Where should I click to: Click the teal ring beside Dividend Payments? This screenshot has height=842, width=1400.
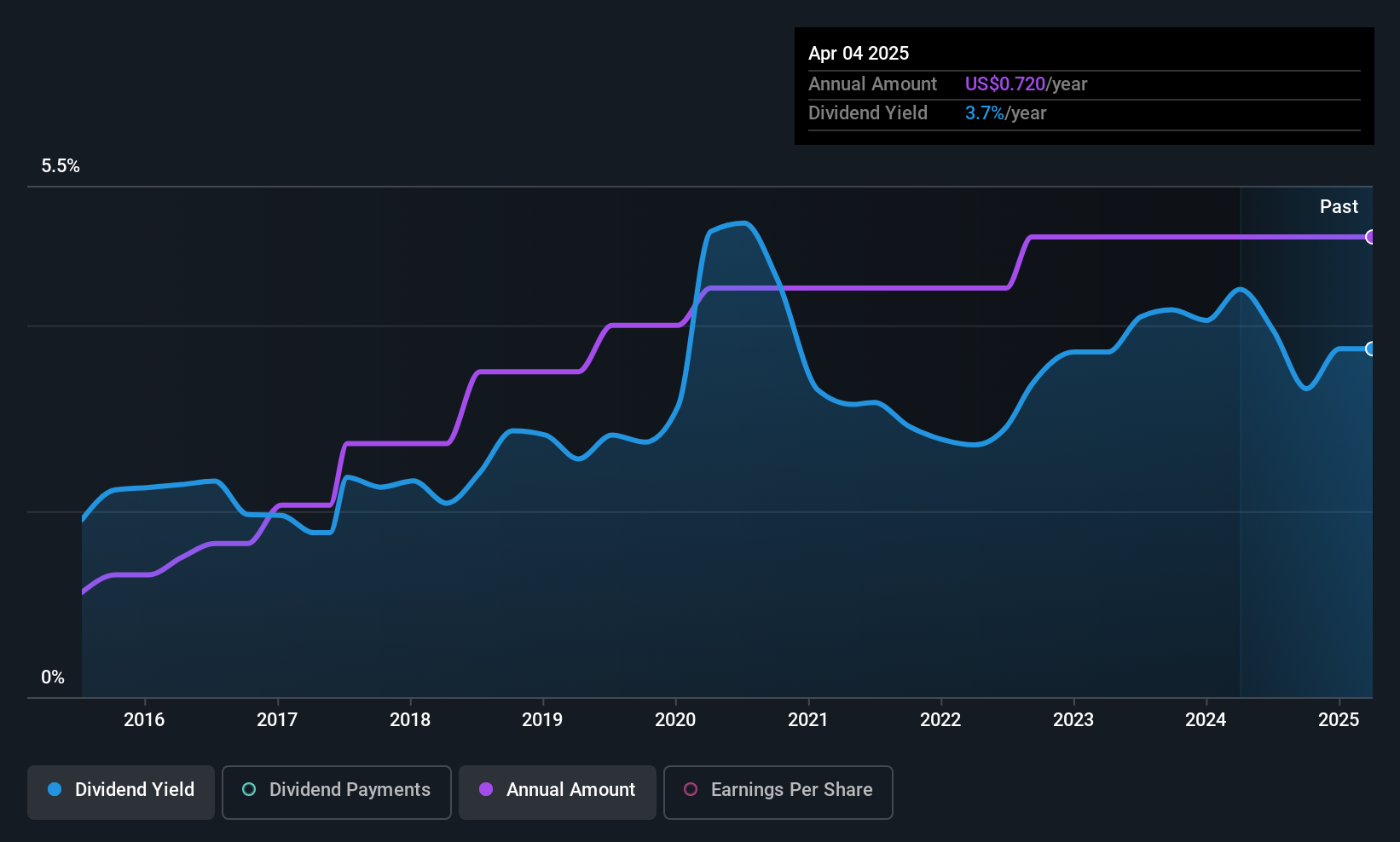pos(249,790)
